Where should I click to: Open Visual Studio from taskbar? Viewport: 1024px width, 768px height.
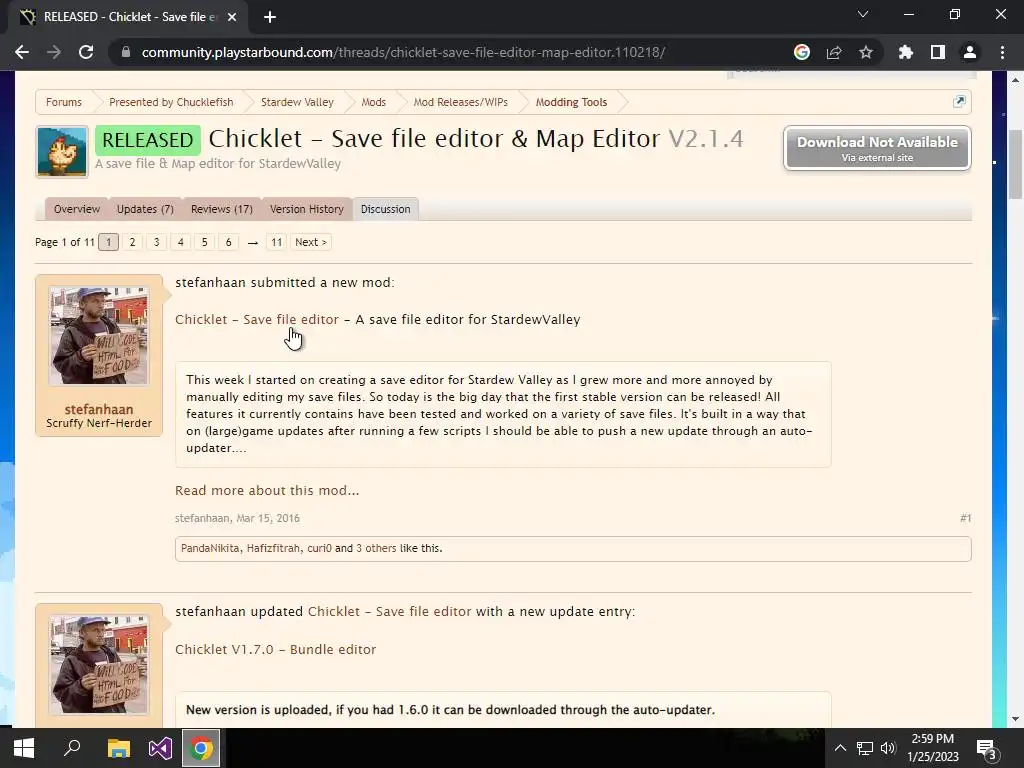coord(160,748)
